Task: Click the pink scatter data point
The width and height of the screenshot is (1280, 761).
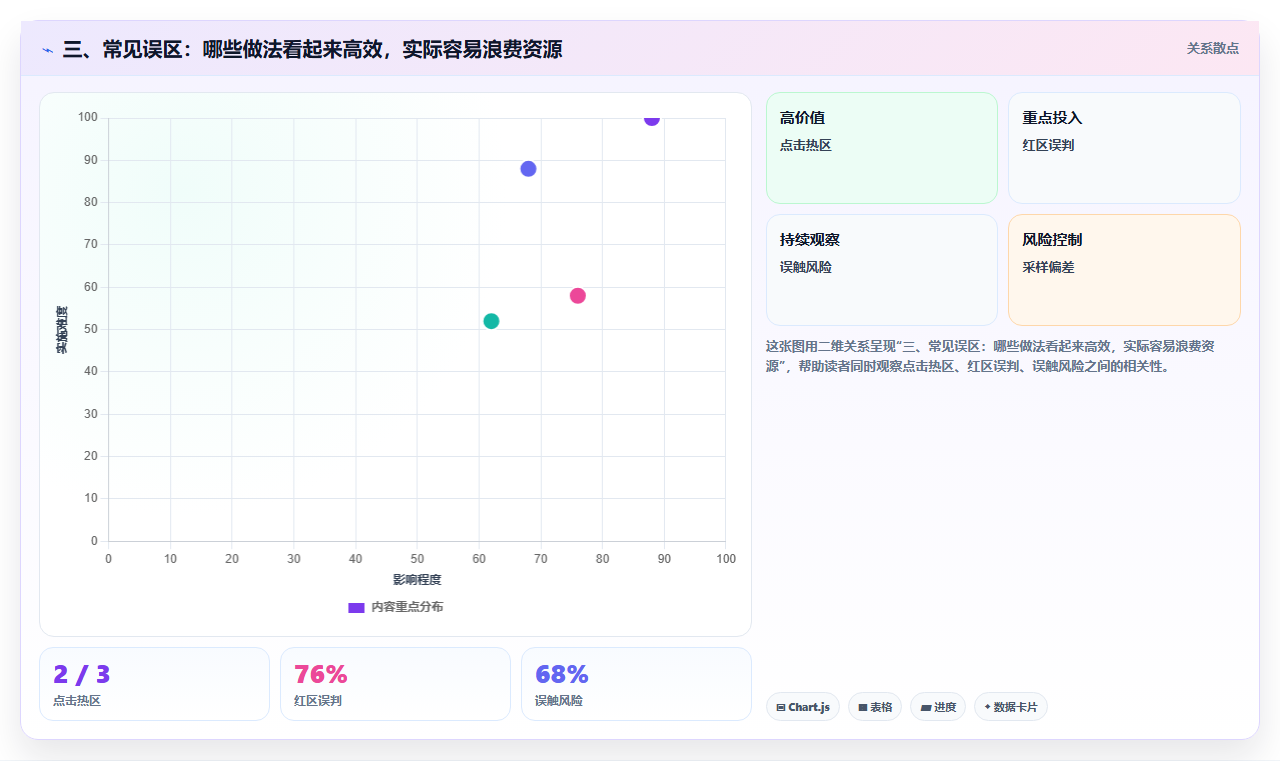Action: pyautogui.click(x=578, y=296)
